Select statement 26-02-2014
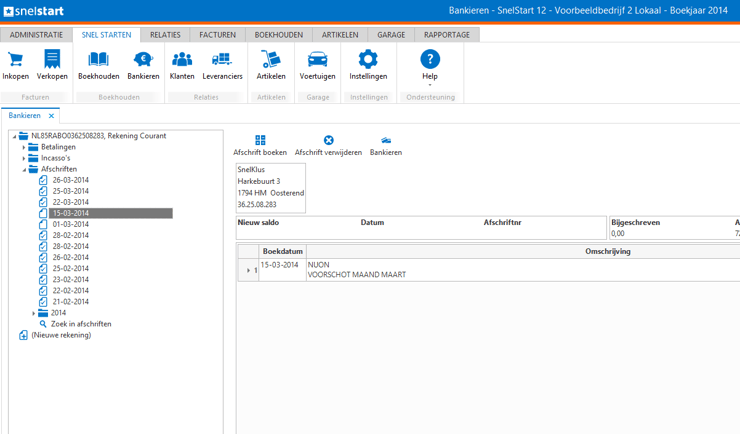Image resolution: width=740 pixels, height=434 pixels. click(x=71, y=257)
